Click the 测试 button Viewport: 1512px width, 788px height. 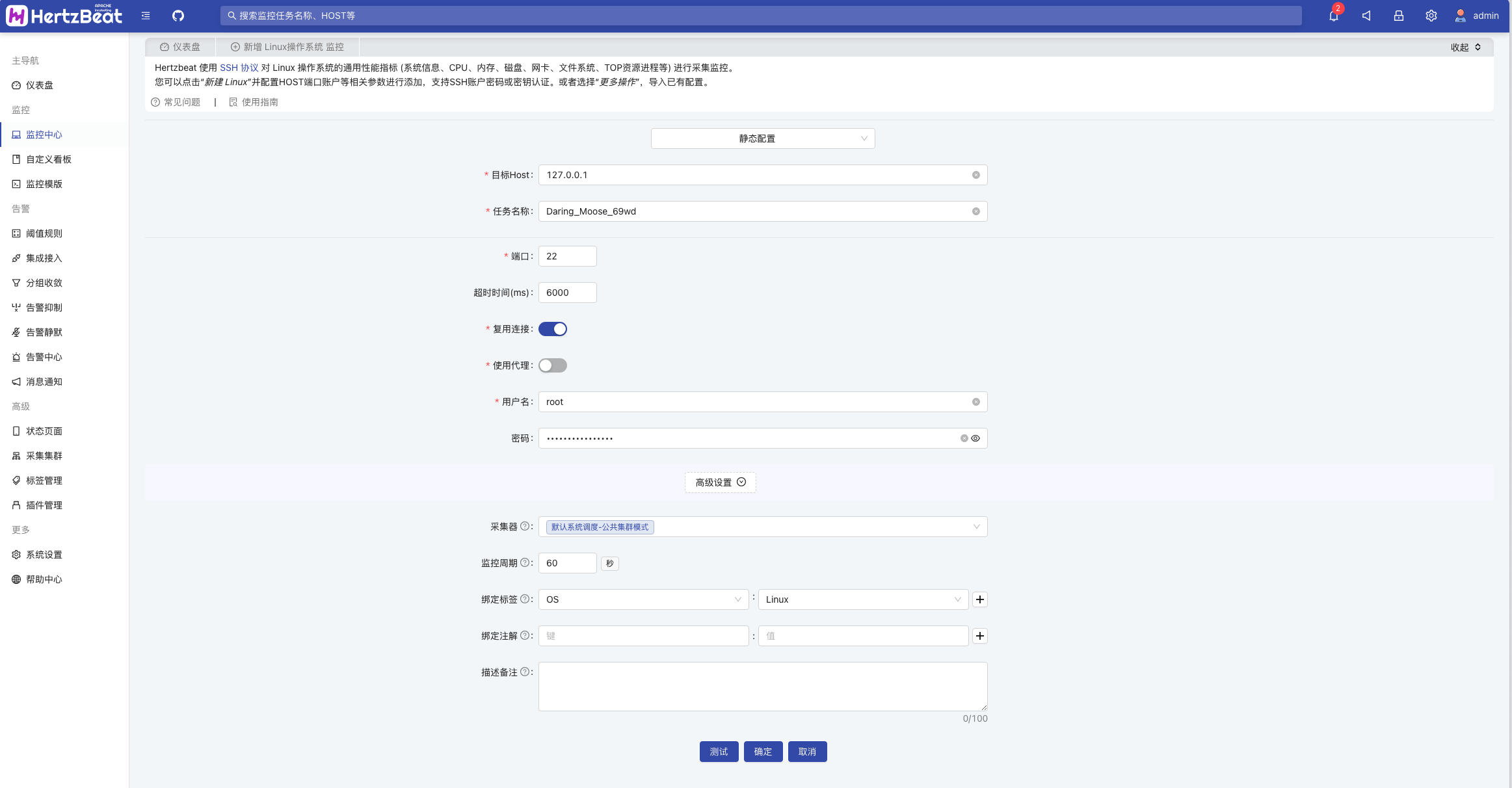coord(719,752)
